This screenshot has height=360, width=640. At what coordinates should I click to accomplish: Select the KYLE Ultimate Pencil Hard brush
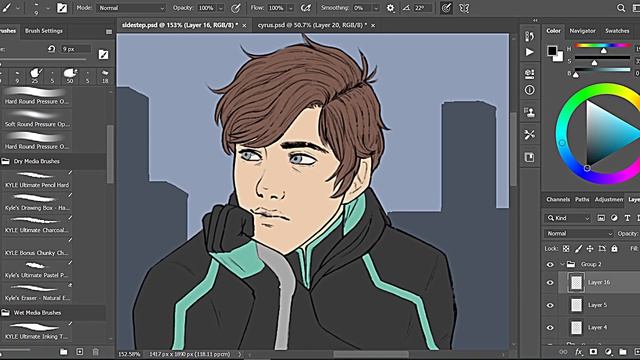[37, 180]
